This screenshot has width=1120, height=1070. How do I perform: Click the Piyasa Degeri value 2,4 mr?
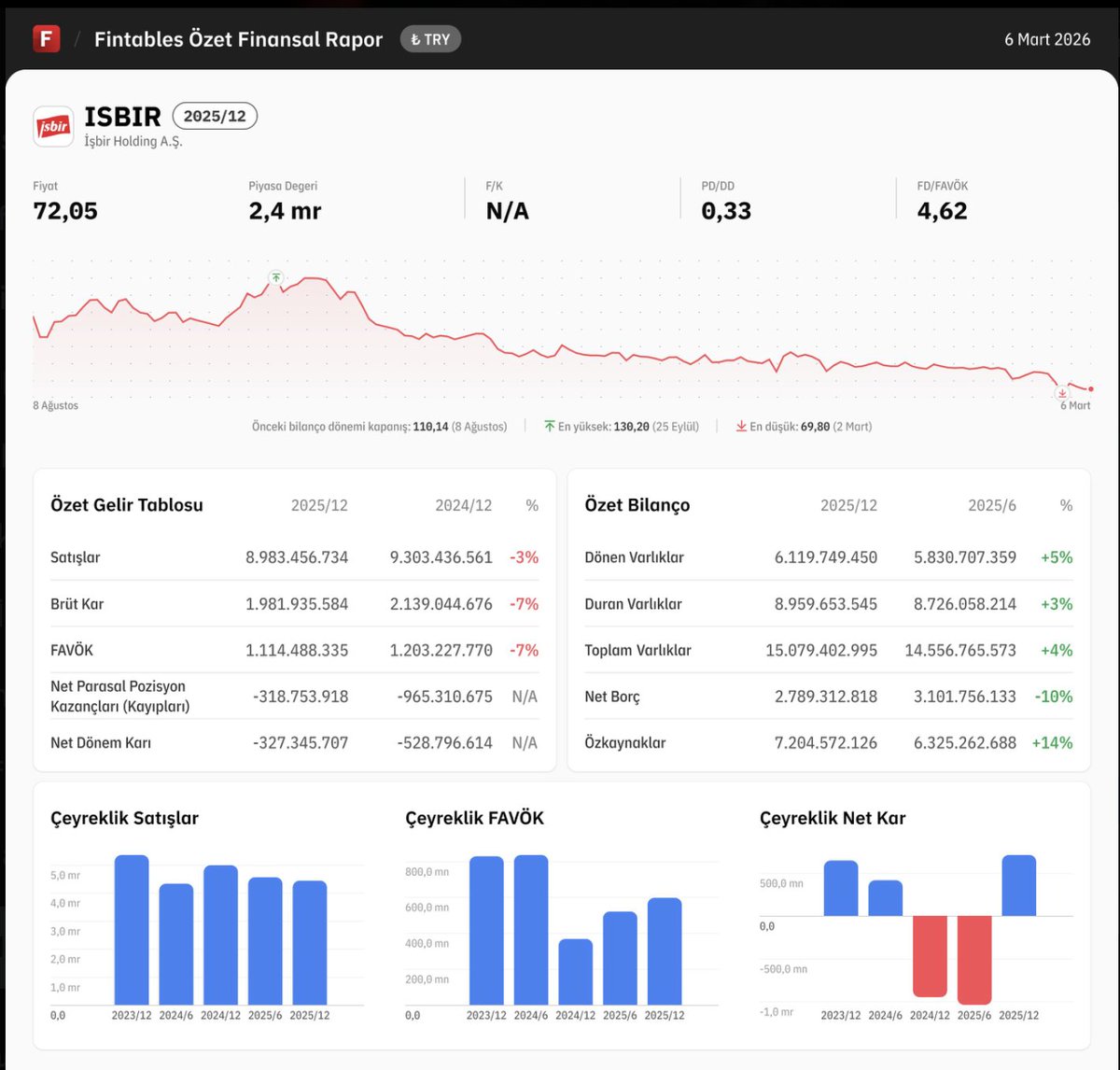[x=285, y=211]
